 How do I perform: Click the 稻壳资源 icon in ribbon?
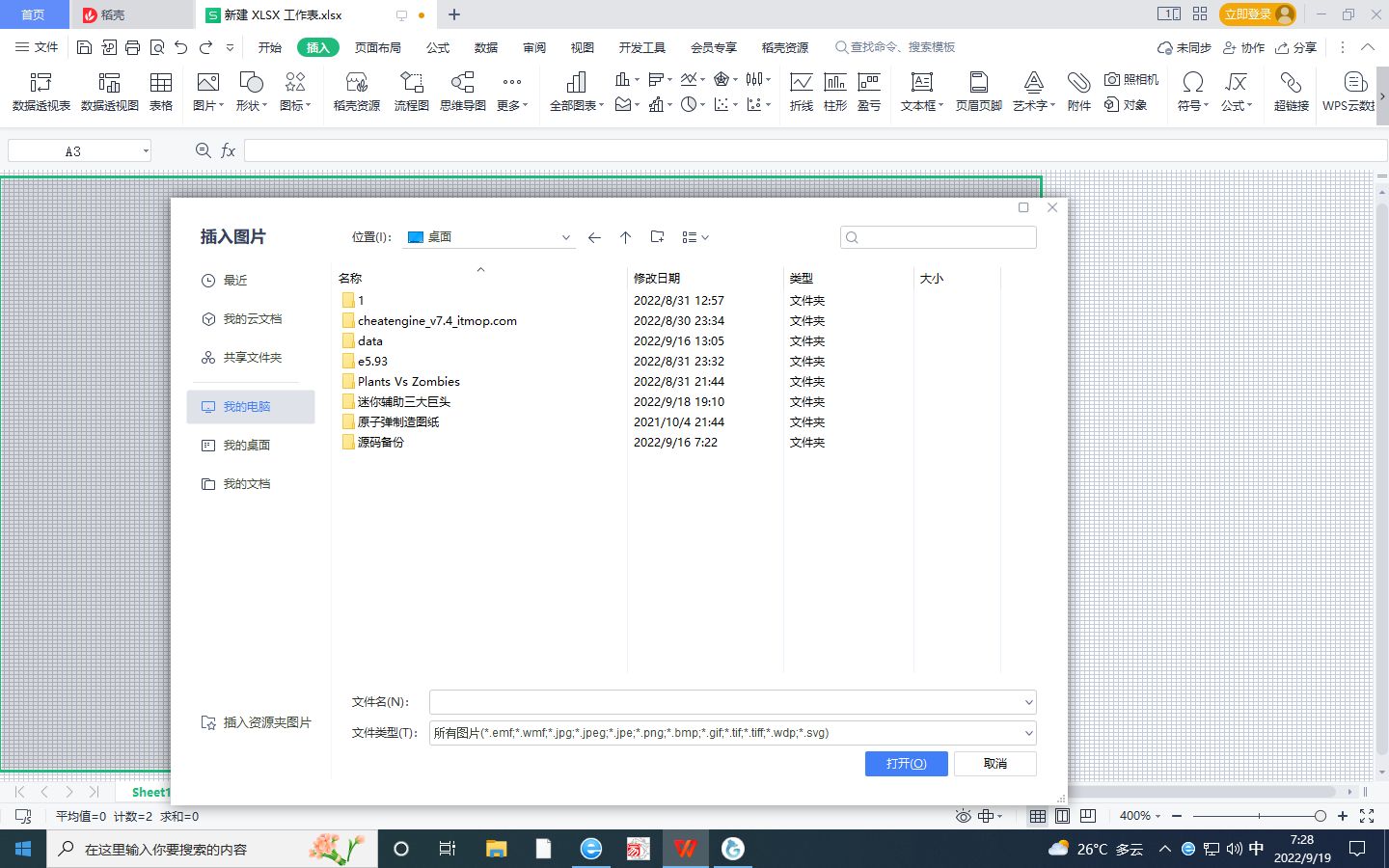click(x=356, y=92)
